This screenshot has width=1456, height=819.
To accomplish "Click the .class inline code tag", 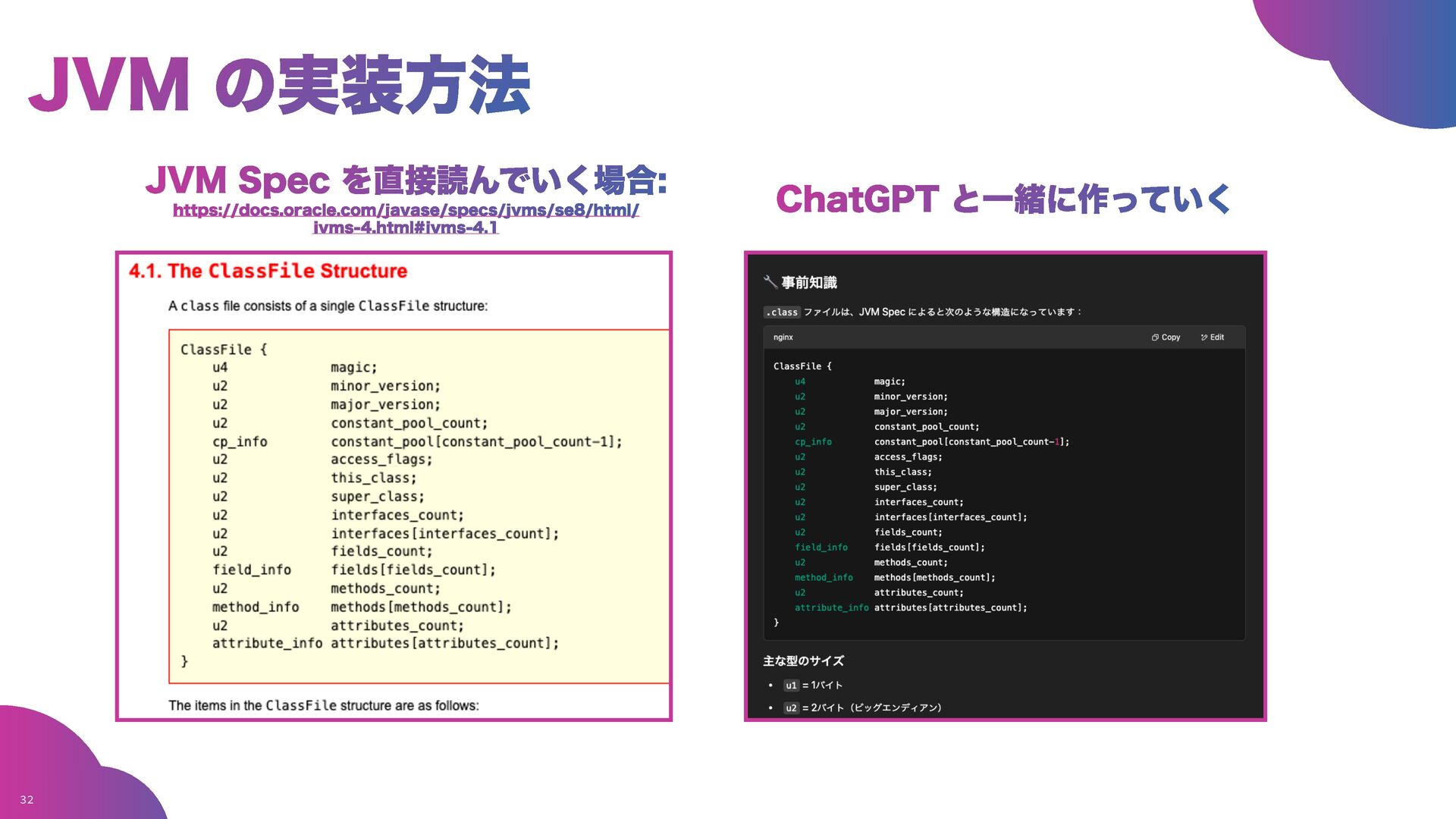I will click(x=782, y=312).
